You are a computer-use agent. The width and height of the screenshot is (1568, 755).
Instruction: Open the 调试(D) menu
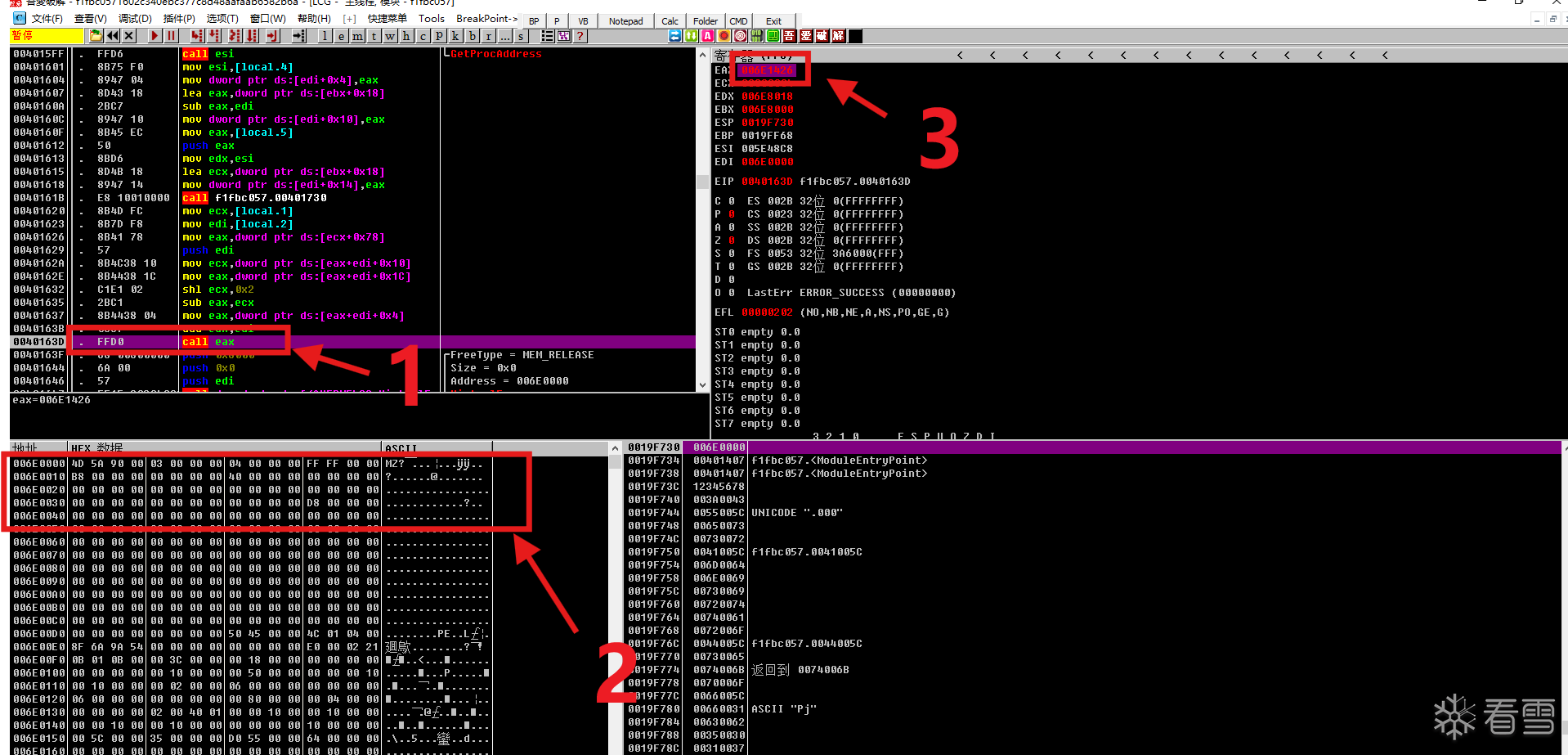click(135, 19)
